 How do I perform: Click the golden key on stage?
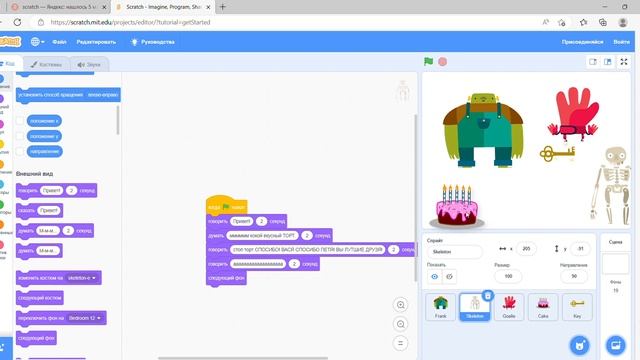pos(557,153)
